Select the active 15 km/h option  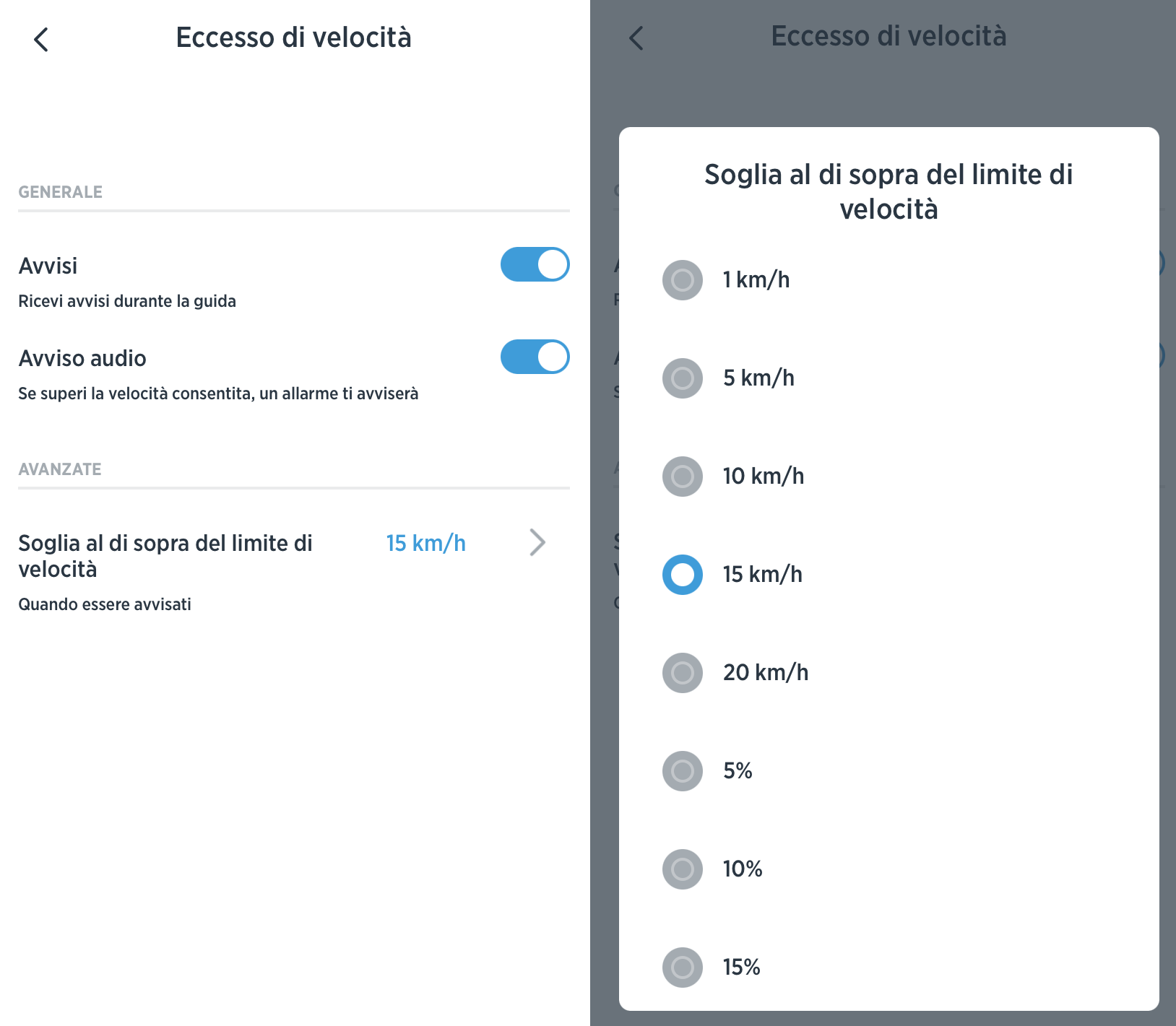click(683, 575)
